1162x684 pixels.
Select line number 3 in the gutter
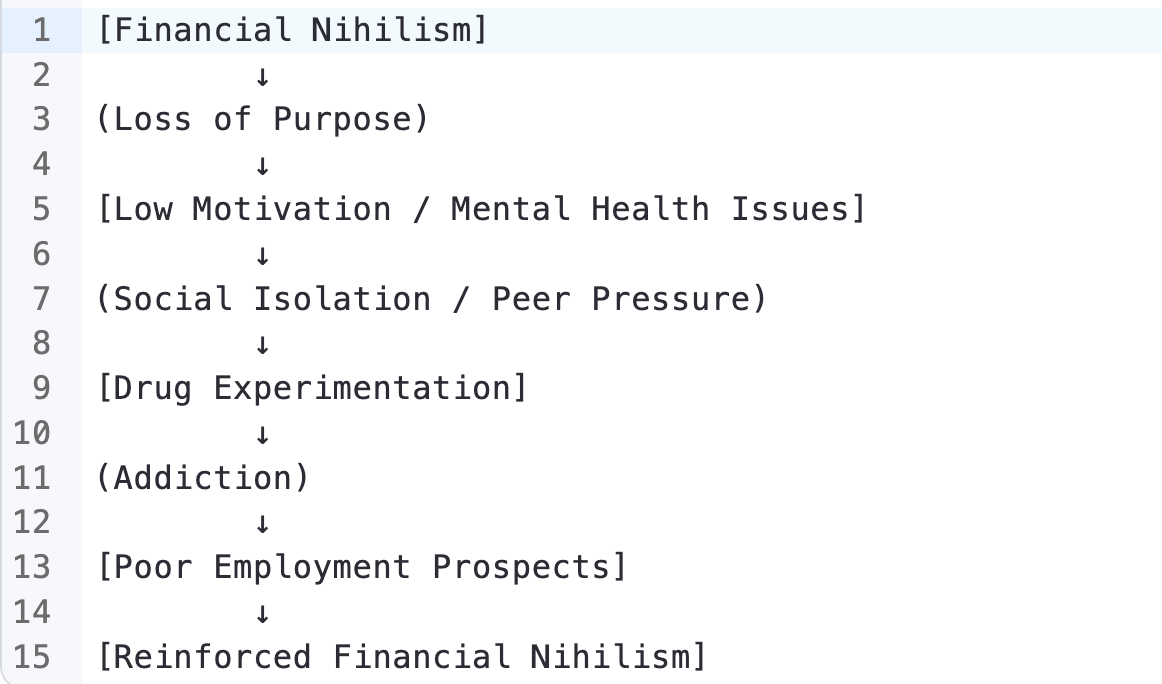41,120
